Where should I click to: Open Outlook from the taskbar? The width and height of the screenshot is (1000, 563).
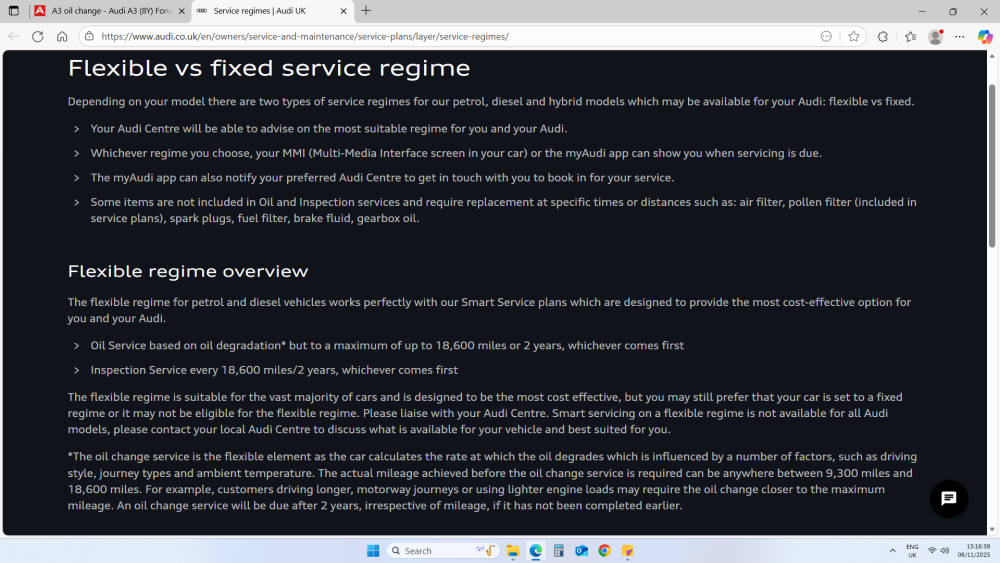581,551
